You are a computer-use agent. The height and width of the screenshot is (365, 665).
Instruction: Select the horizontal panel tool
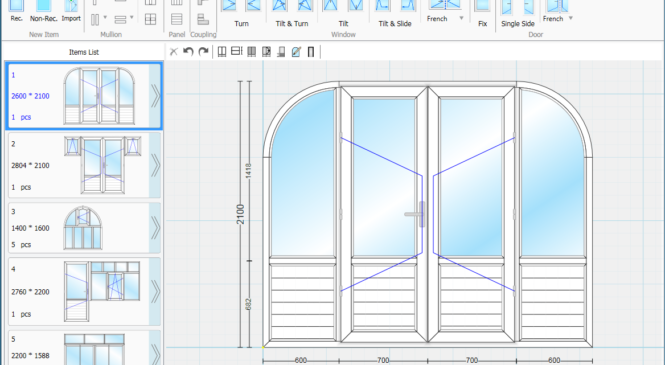click(x=176, y=19)
